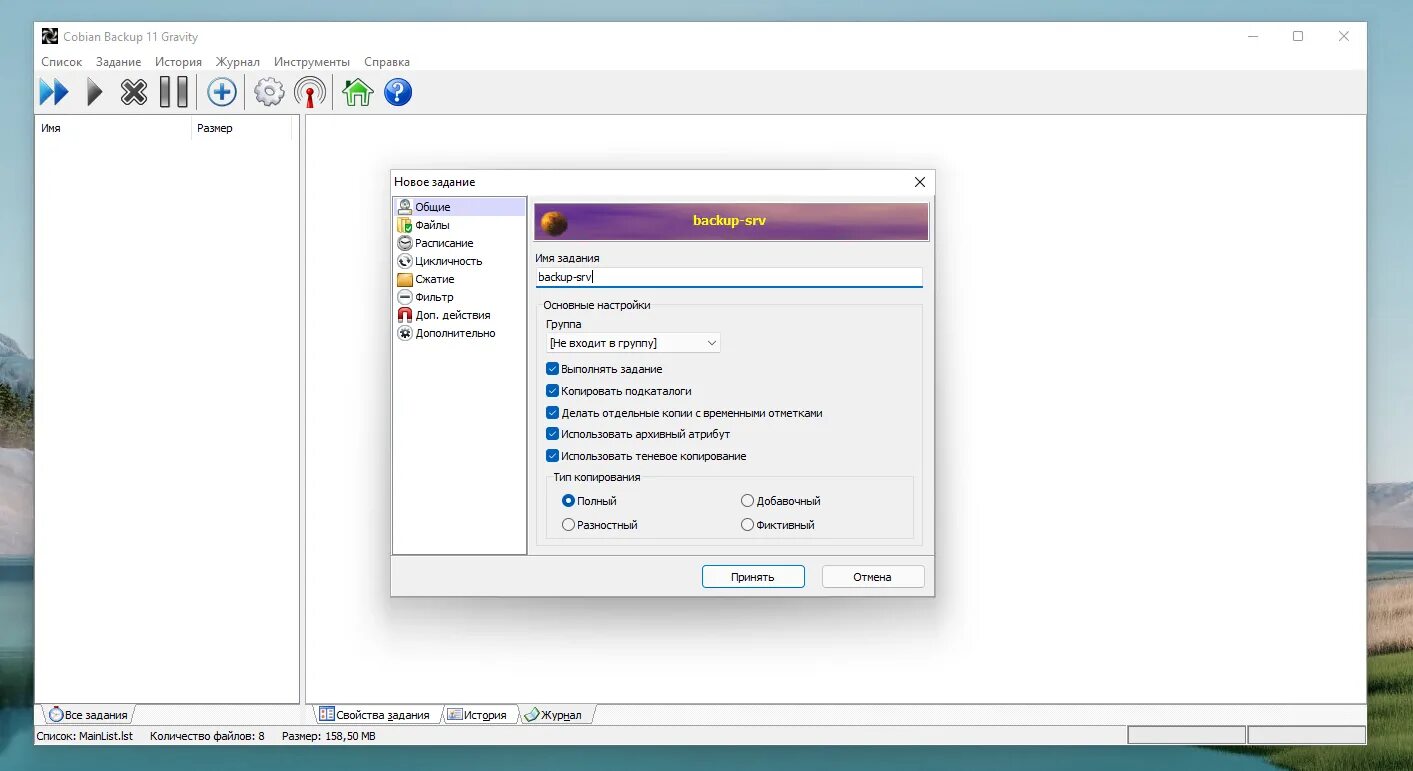Click the Отмена button
This screenshot has width=1413, height=771.
click(873, 577)
